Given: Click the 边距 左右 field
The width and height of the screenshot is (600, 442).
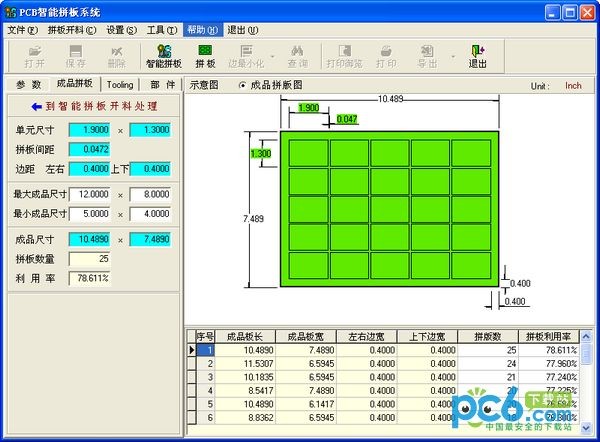Looking at the screenshot, I should (89, 169).
